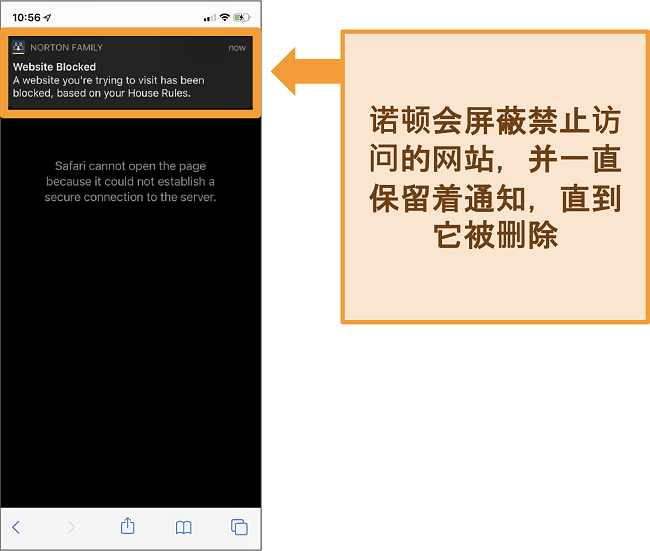Image resolution: width=650 pixels, height=551 pixels.
Task: Tap the location arrow beside the time
Action: click(x=47, y=17)
